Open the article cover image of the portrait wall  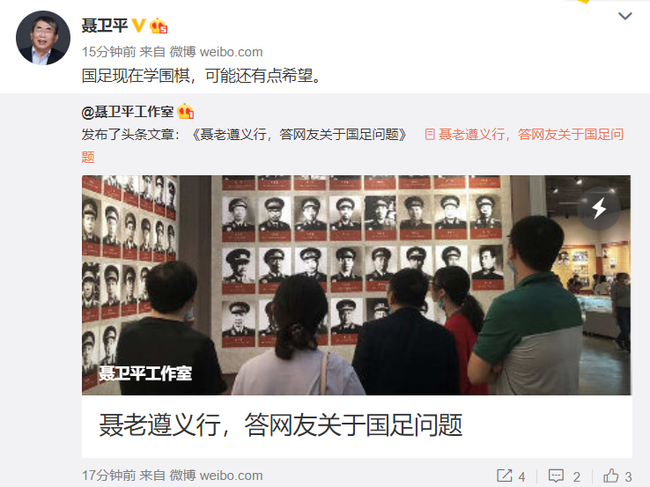point(357,285)
